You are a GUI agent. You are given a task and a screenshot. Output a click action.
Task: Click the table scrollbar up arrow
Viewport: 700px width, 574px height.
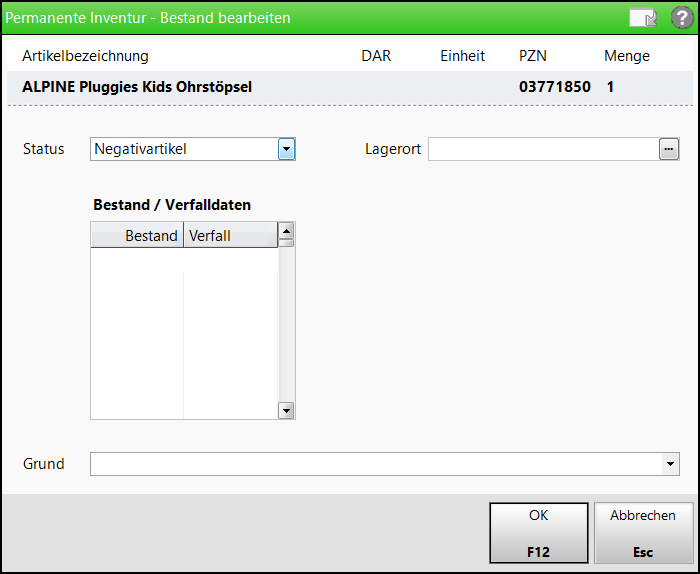286,231
